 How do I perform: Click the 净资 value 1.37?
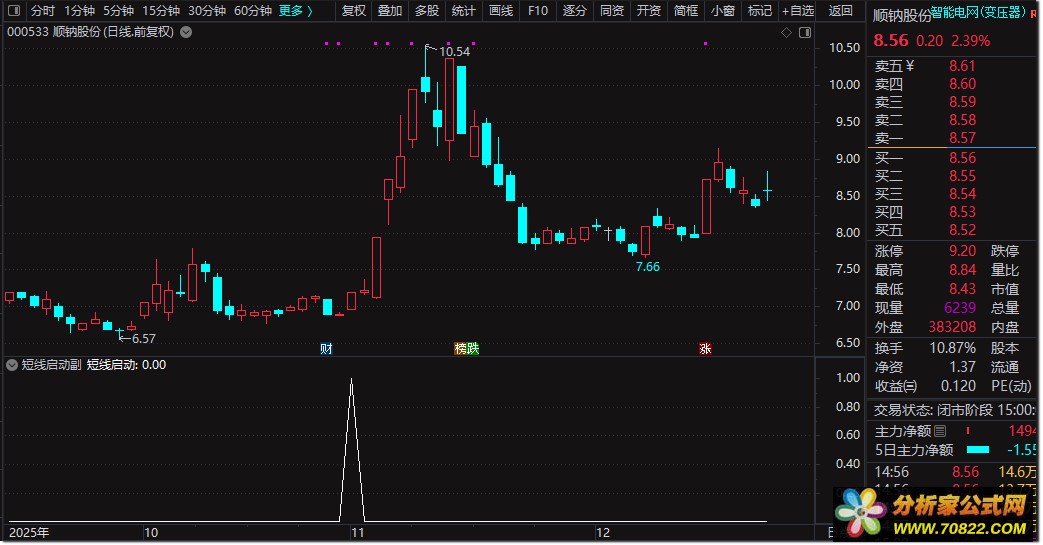(x=962, y=367)
